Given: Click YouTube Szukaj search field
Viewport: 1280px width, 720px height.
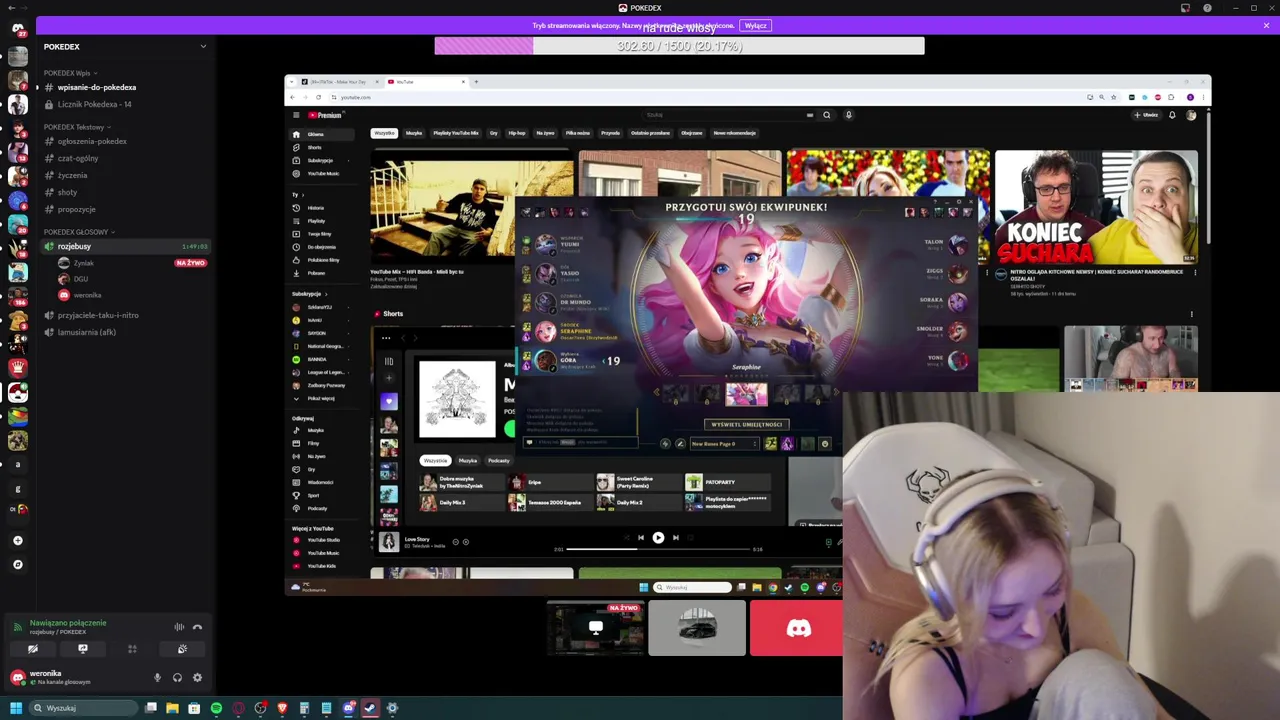Looking at the screenshot, I should coord(728,115).
